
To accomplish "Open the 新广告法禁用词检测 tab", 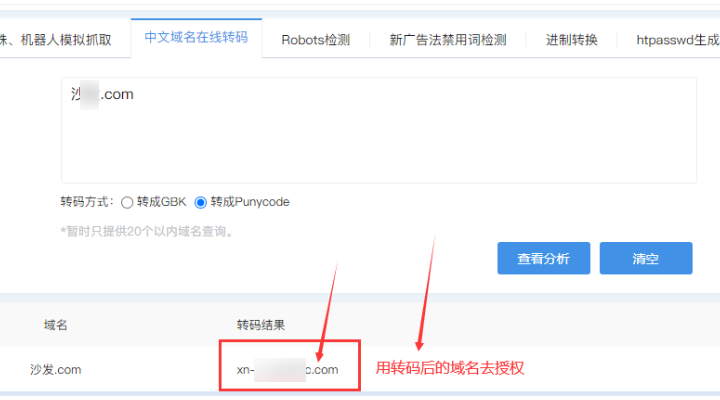I will 448,40.
